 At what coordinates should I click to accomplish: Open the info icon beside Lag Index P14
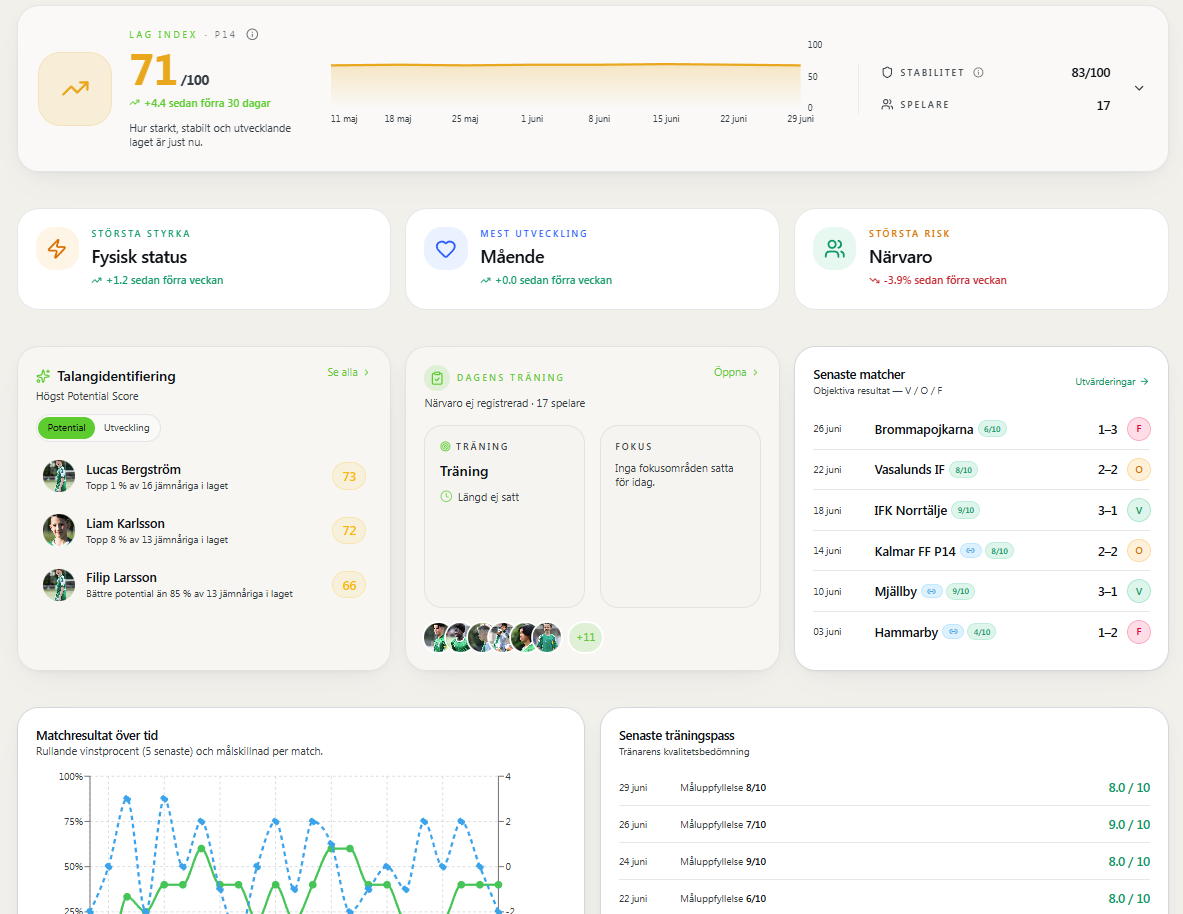tap(253, 34)
